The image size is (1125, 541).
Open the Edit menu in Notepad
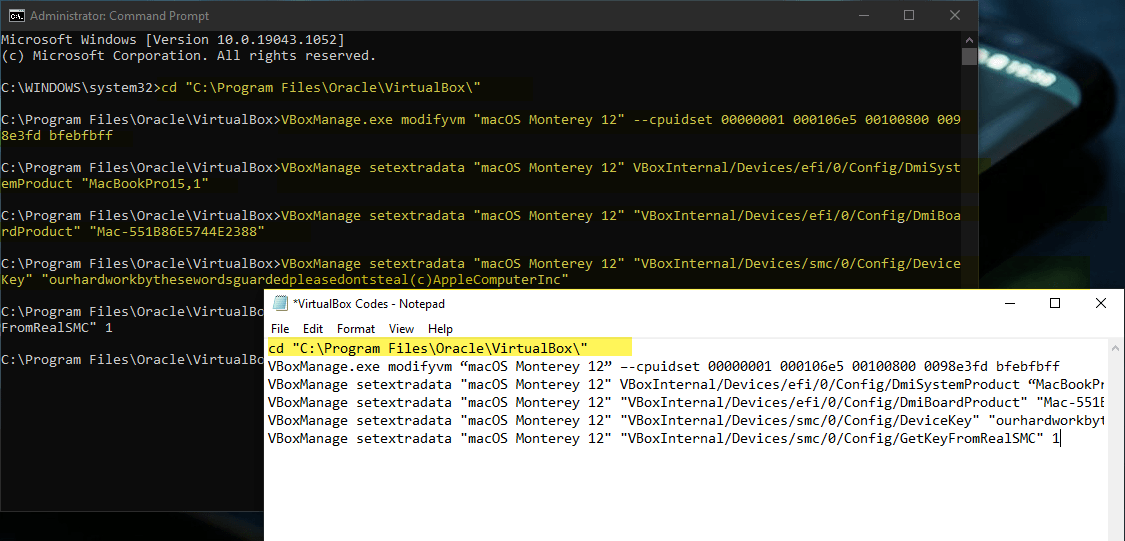pyautogui.click(x=313, y=329)
